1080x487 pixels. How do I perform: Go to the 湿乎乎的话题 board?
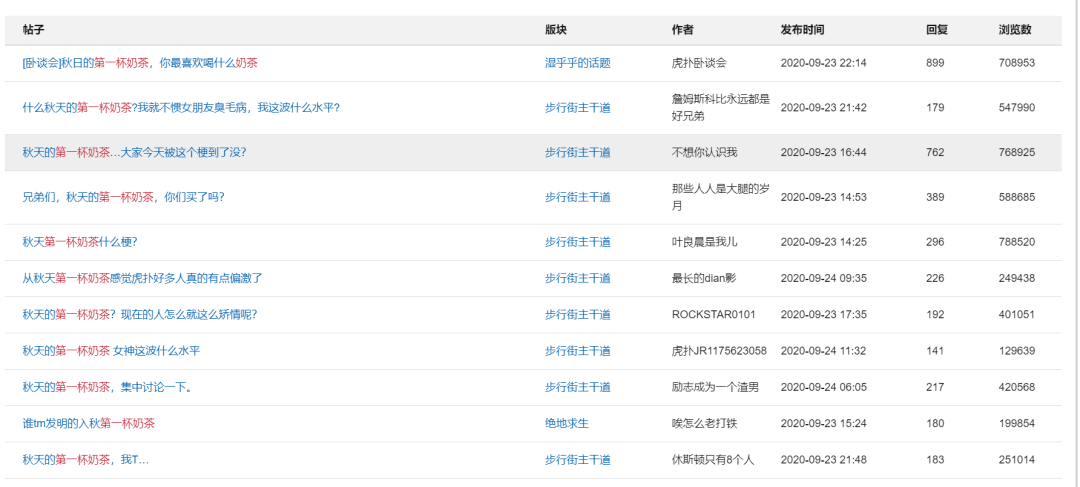[x=577, y=63]
